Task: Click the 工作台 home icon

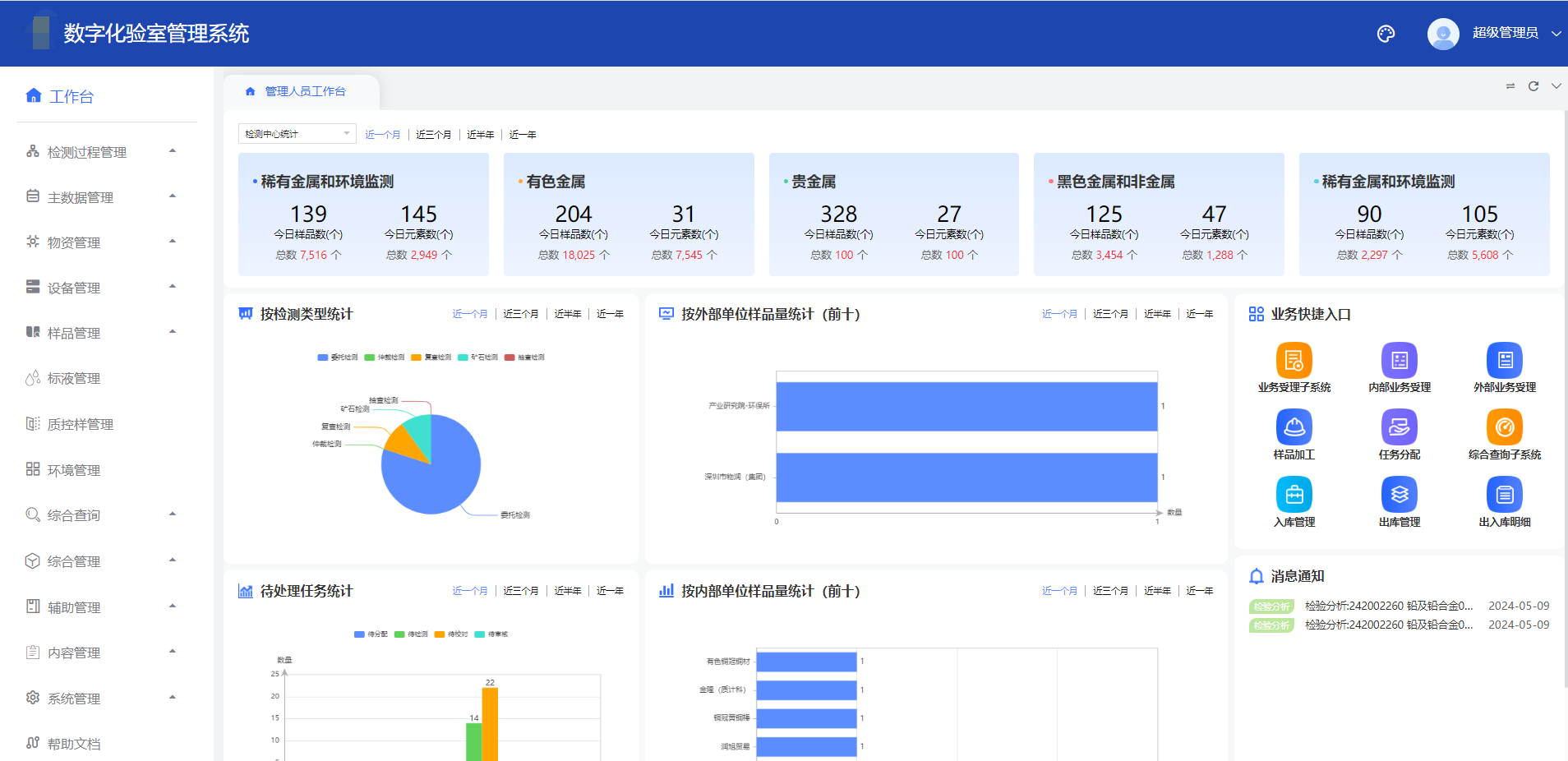Action: 34,95
